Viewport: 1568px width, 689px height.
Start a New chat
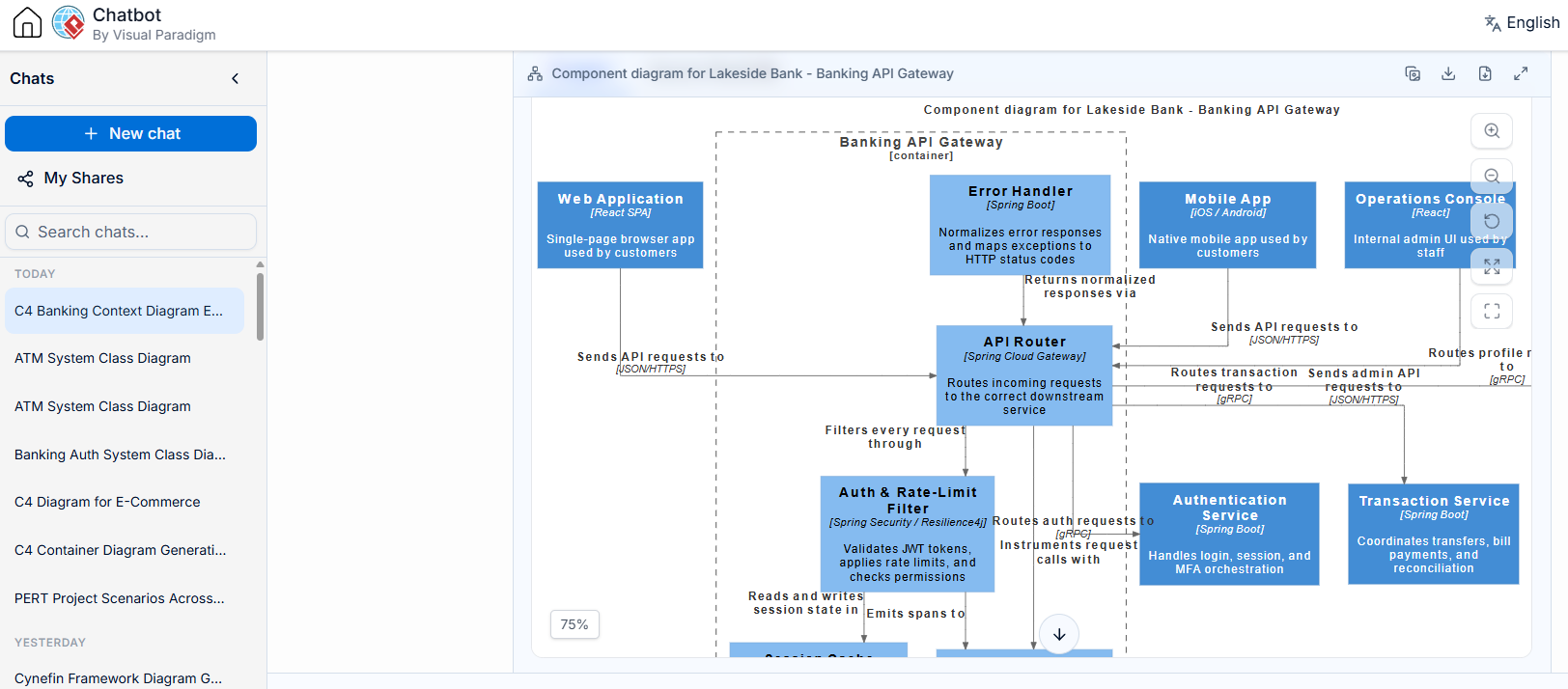(131, 133)
